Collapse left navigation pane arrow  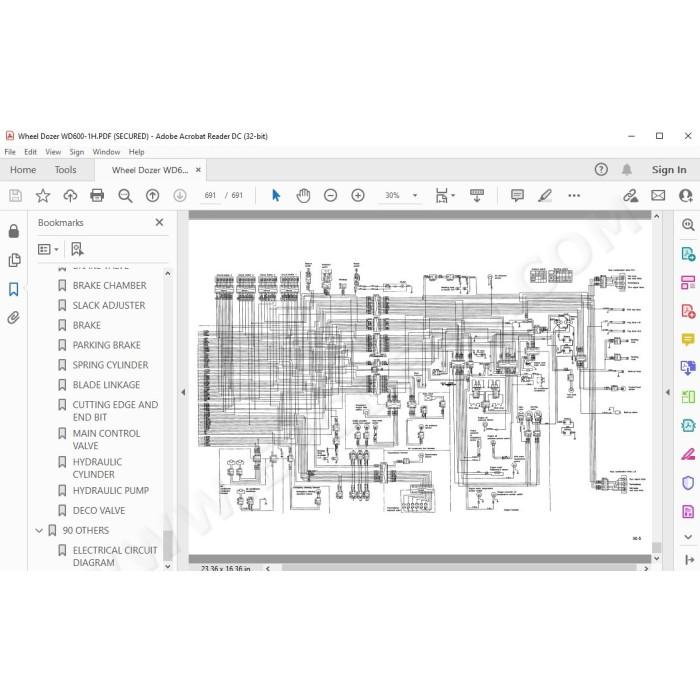[183, 392]
